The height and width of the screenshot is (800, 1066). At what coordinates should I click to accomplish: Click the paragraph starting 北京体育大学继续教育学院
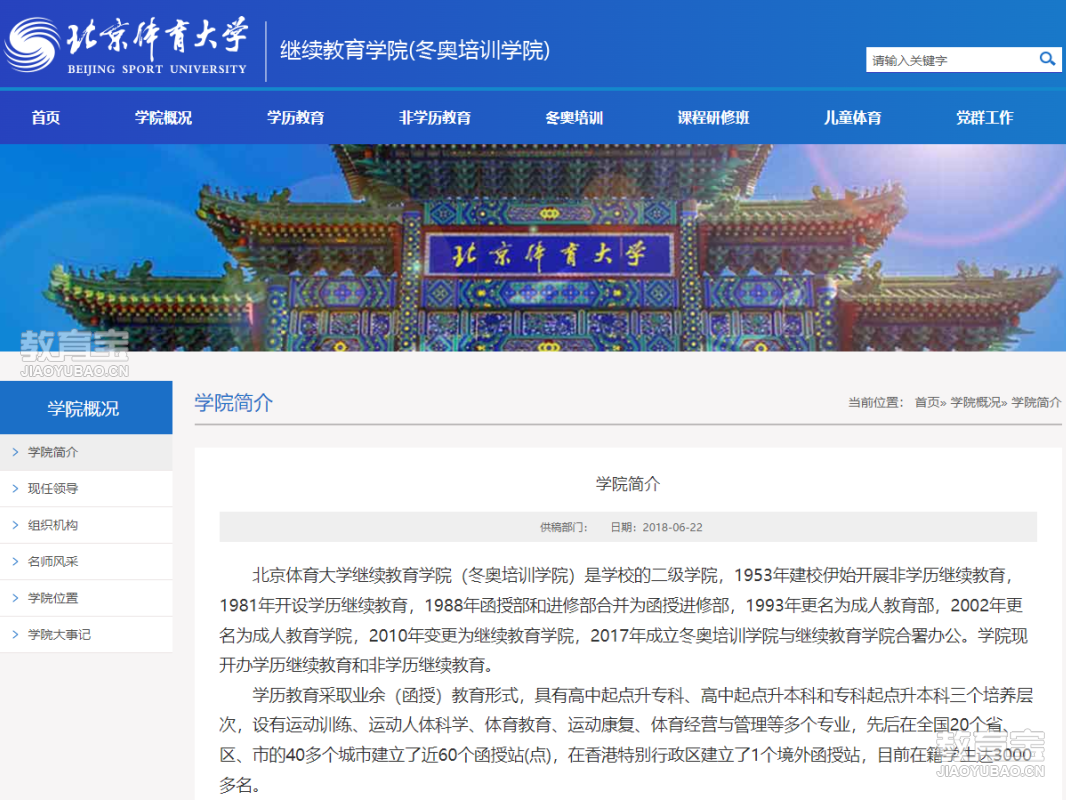[624, 620]
